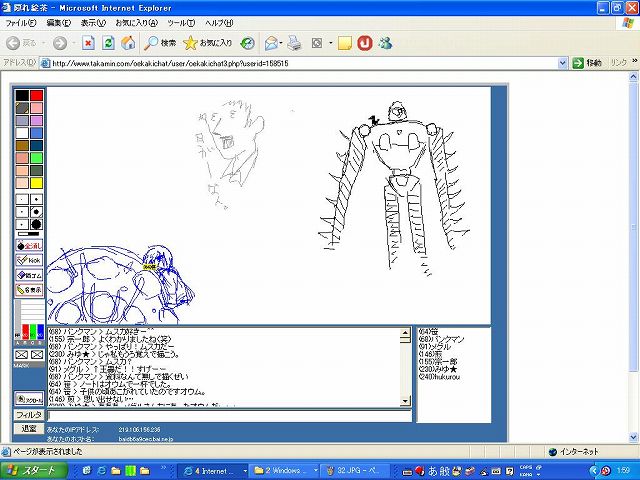Click the 移動 Go button

(587, 63)
